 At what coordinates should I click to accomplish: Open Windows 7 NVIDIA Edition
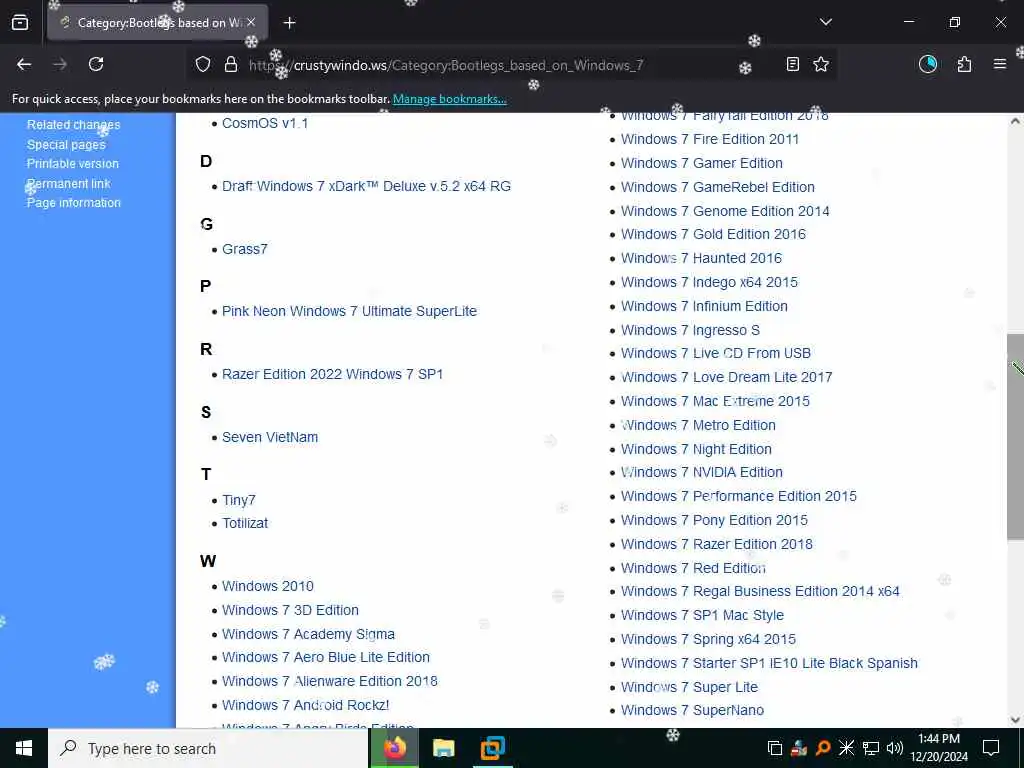coord(701,472)
